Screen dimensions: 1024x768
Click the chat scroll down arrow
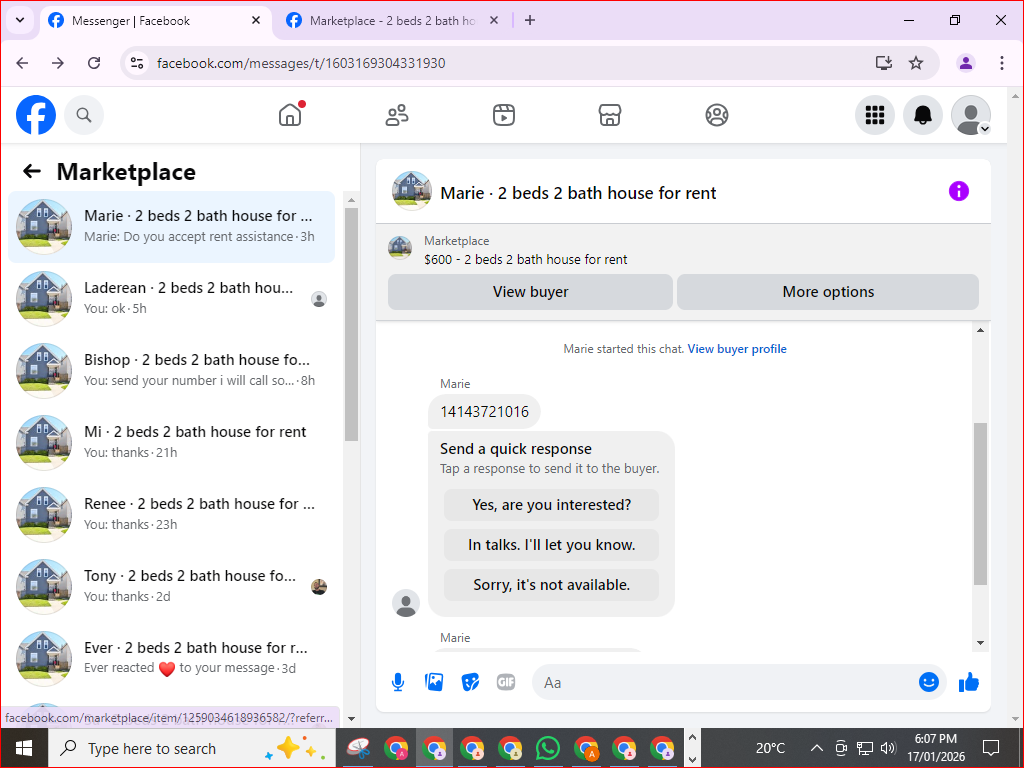(x=980, y=643)
